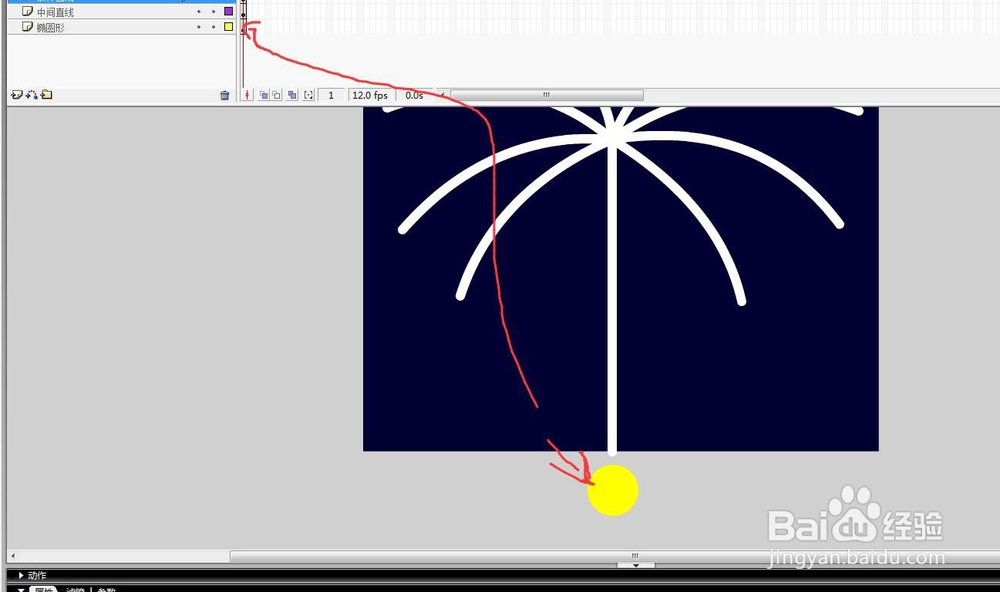Select the 椭圆形 layer name
Screen dimensions: 1000x592
click(50, 27)
